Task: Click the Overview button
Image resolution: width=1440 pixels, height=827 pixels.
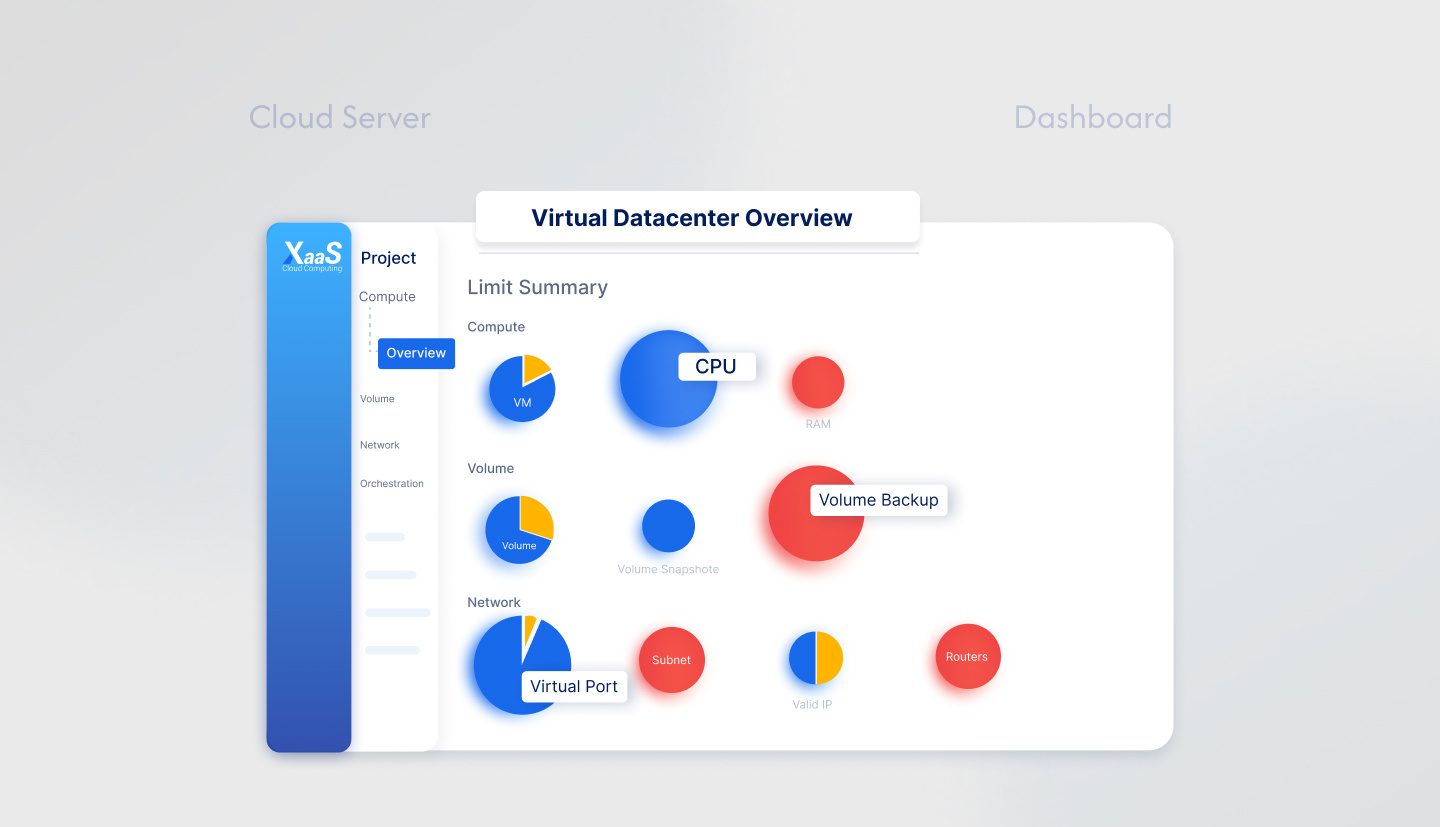Action: (416, 353)
